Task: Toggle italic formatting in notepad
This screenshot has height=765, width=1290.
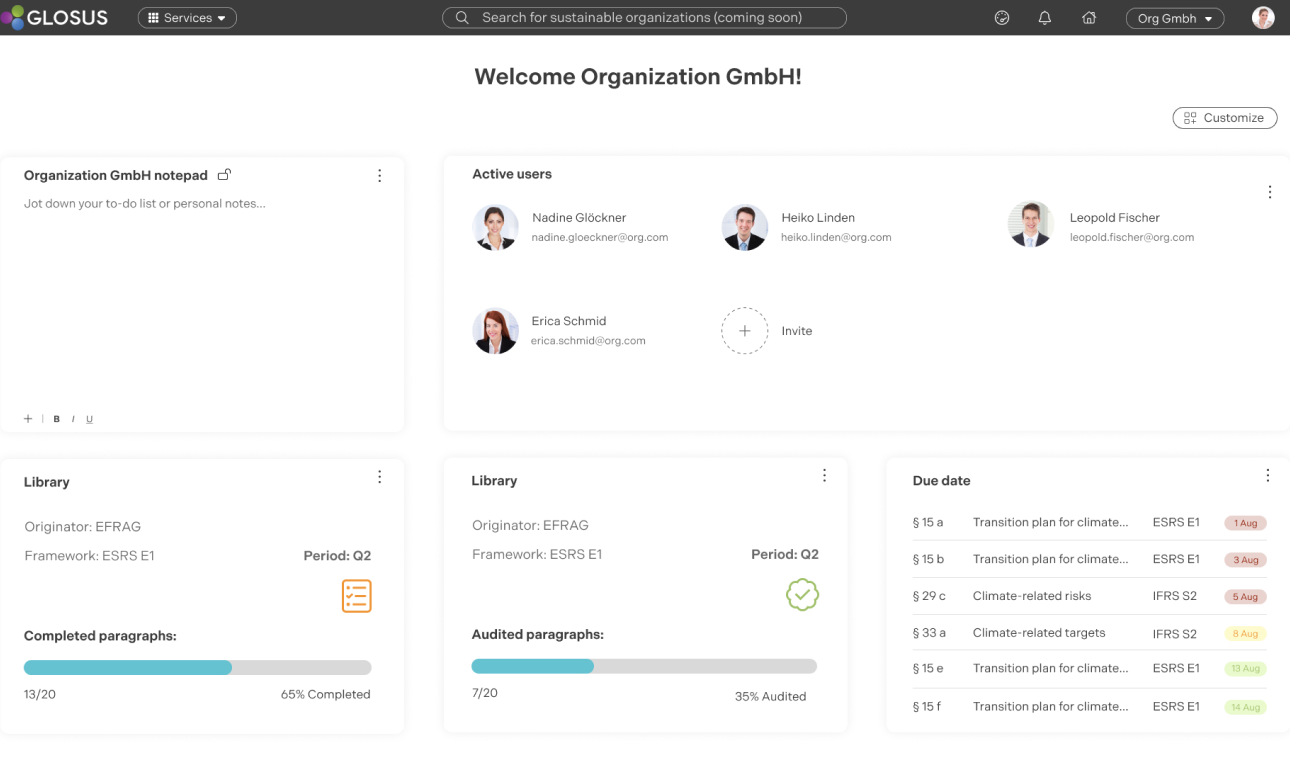Action: pyautogui.click(x=73, y=419)
